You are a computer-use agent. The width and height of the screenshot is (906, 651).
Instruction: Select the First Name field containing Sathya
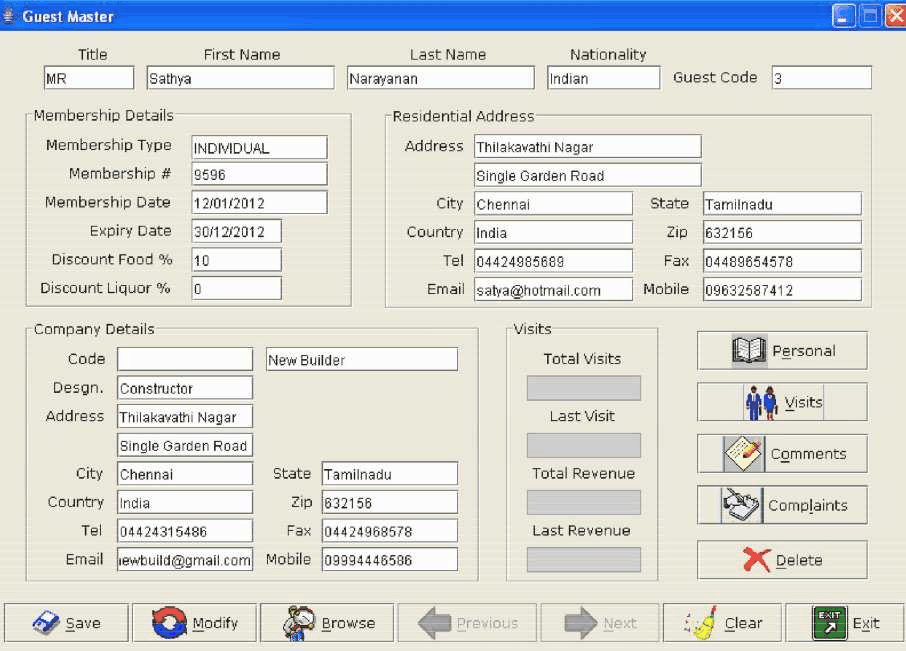[x=240, y=78]
